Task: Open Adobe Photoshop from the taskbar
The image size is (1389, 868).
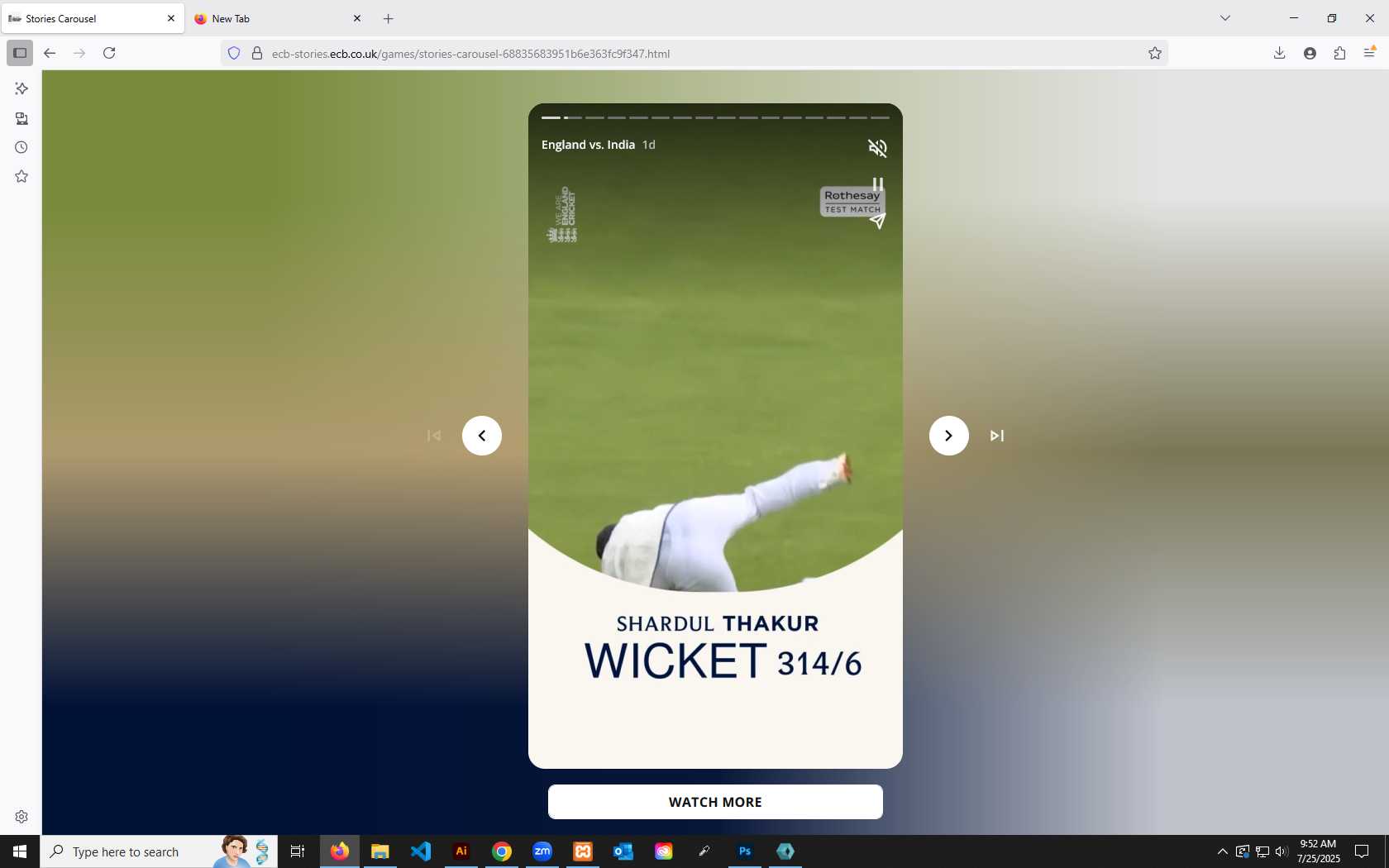Action: coord(745,851)
